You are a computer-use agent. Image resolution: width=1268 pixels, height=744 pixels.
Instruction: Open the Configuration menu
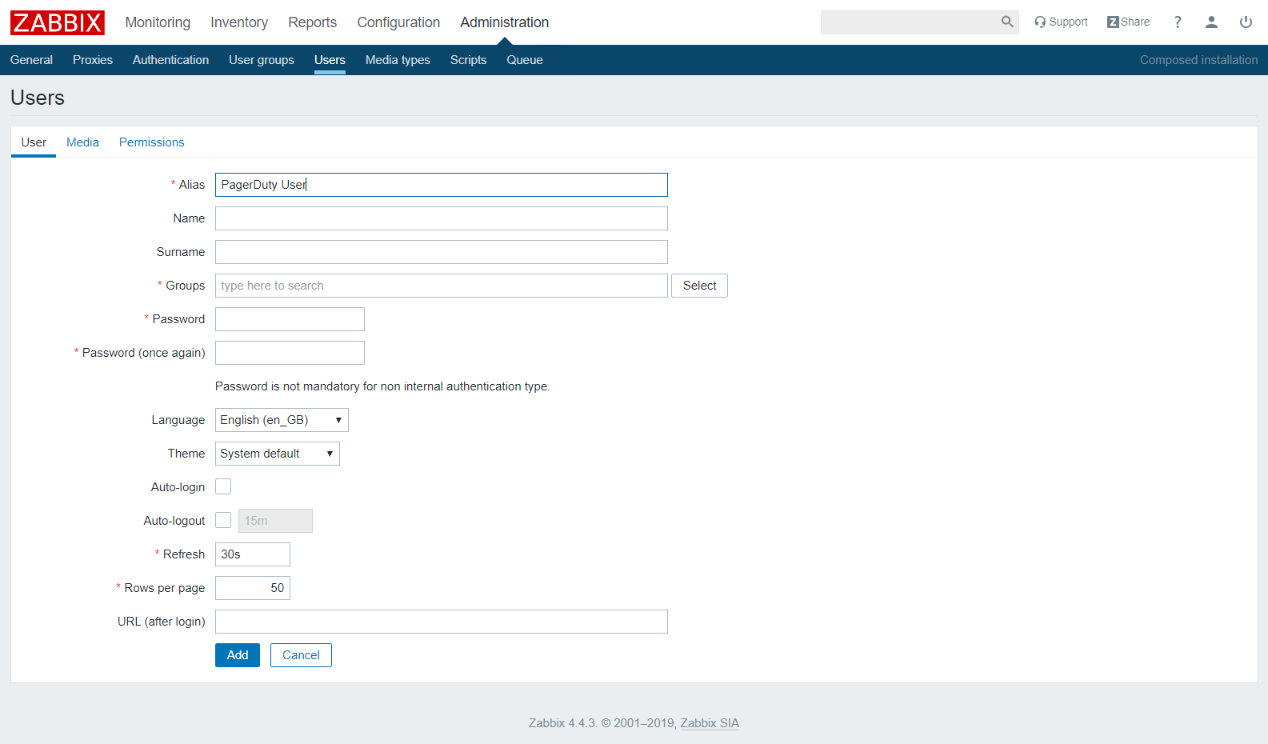pyautogui.click(x=398, y=22)
